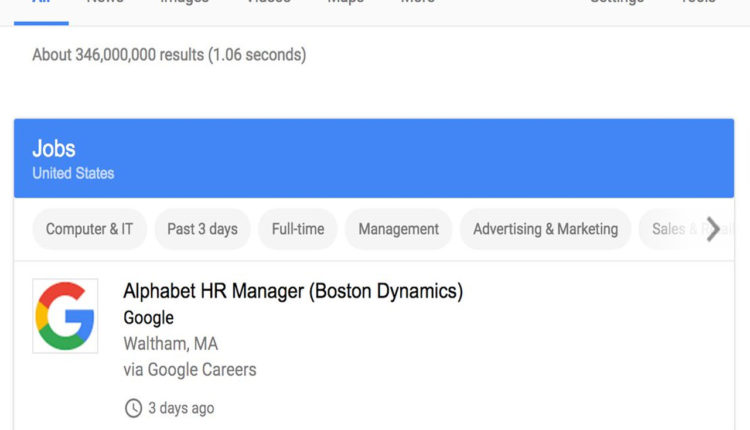This screenshot has width=750, height=430.
Task: Open the Alphabet HR Manager (Boston Dynamics) job listing
Action: point(293,291)
